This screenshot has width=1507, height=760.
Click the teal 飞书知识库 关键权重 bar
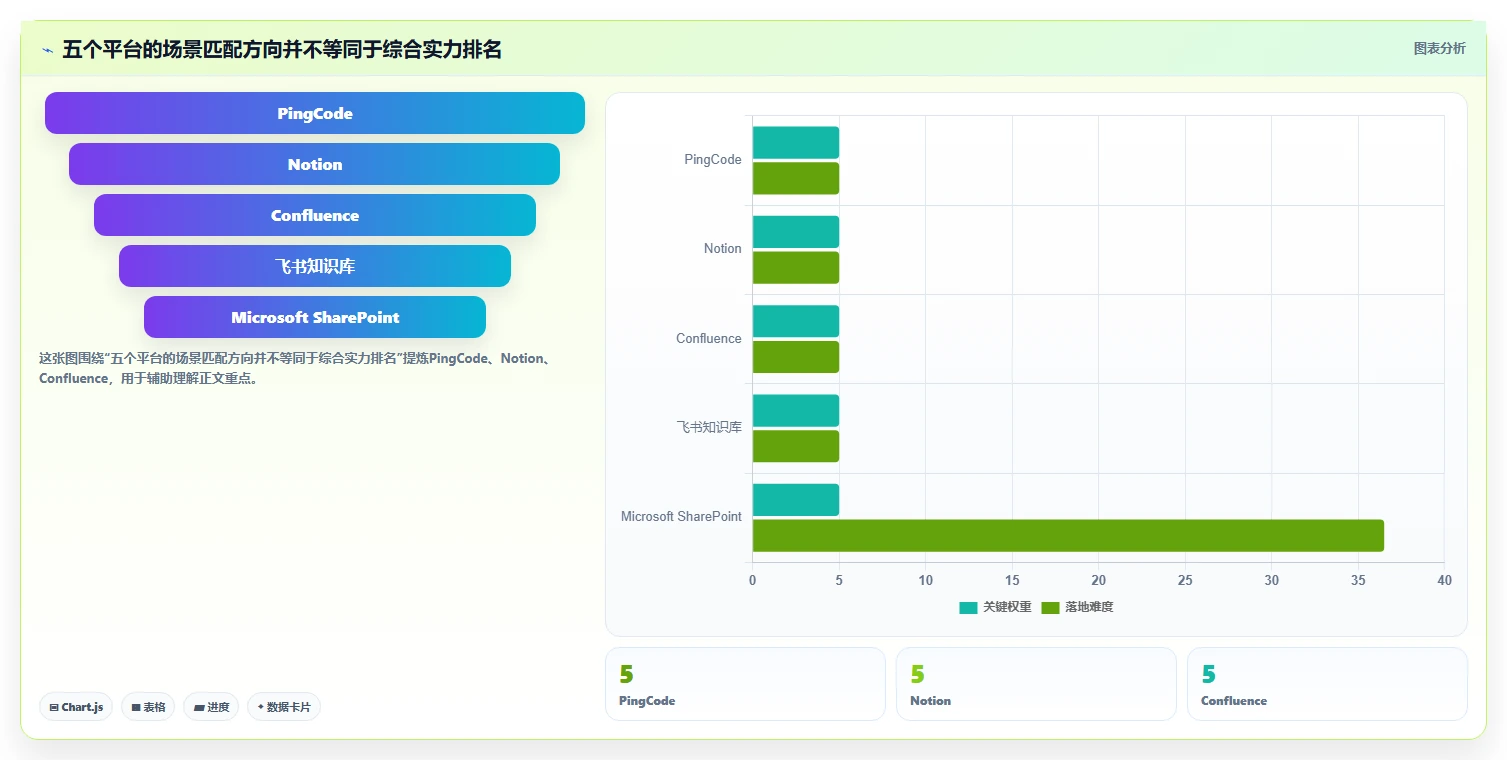[796, 410]
